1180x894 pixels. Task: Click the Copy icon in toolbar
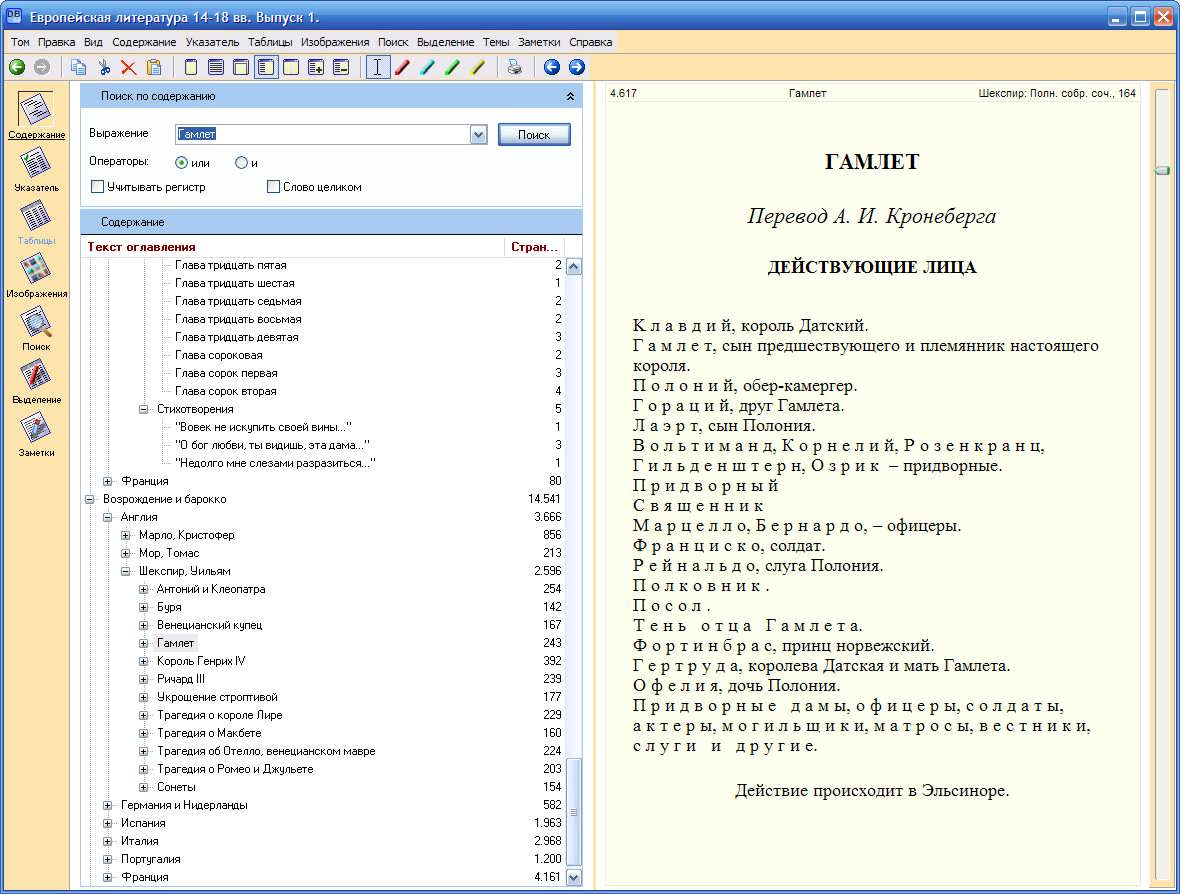tap(78, 67)
